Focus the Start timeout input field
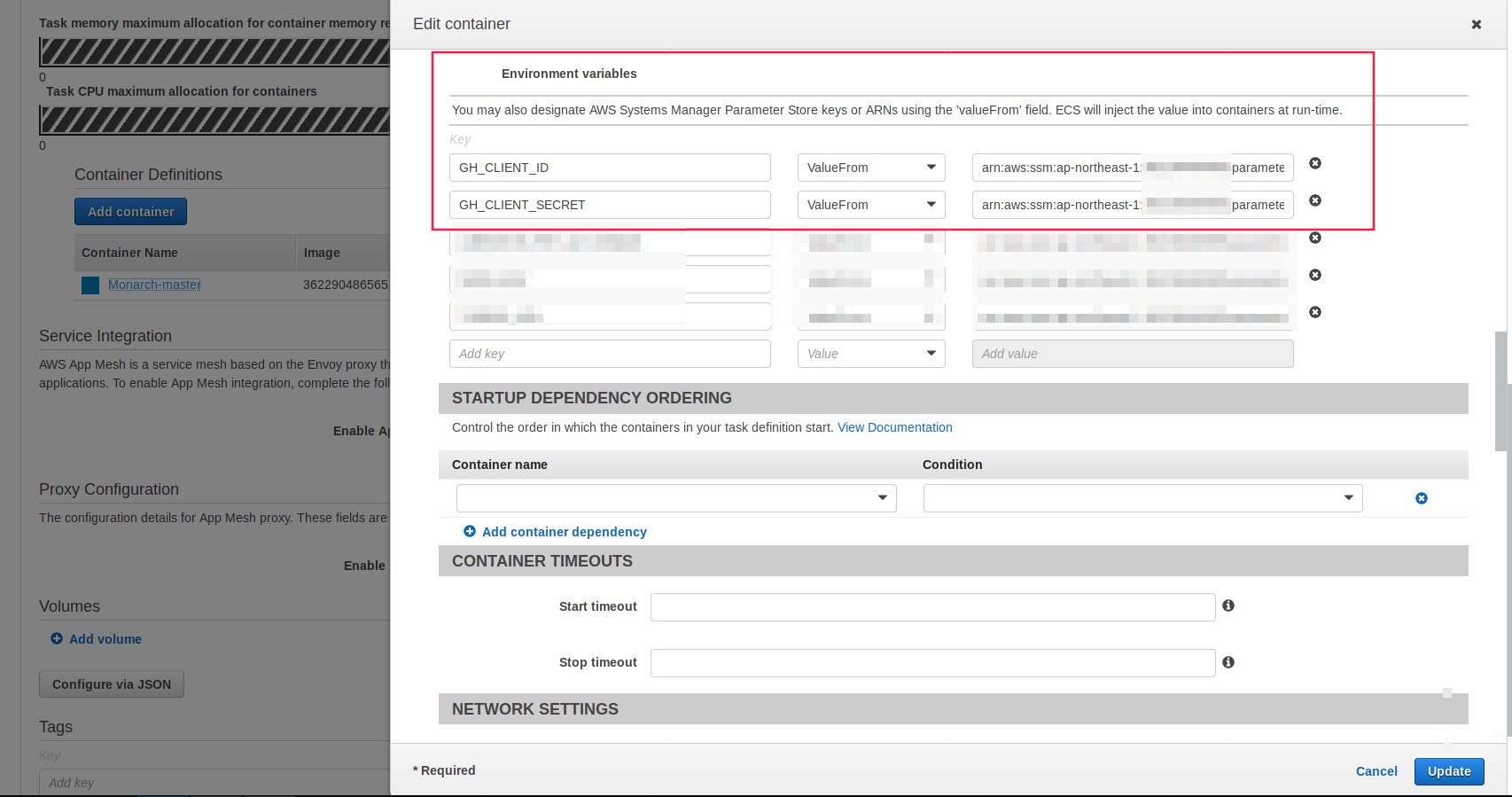 [x=932, y=607]
